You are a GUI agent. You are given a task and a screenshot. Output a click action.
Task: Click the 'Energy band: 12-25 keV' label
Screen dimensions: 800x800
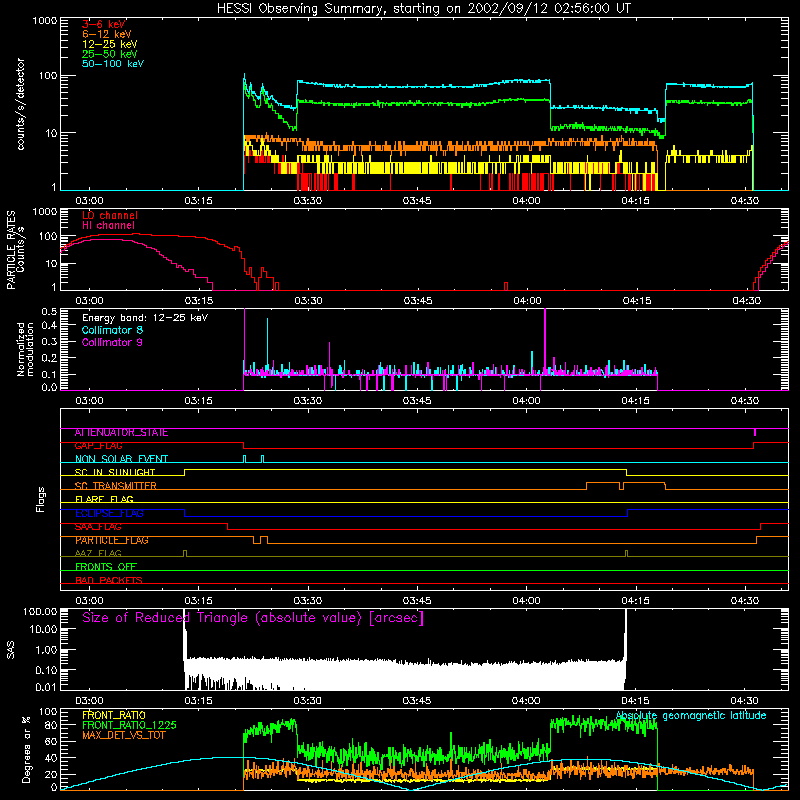point(145,318)
